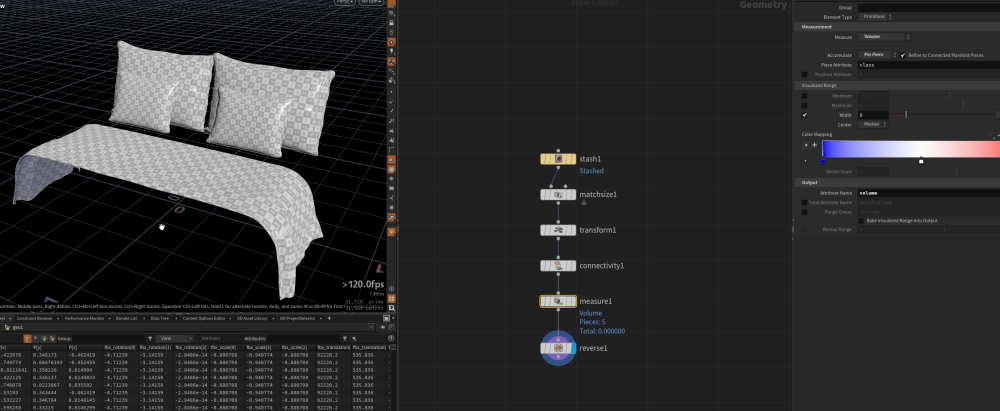Click the Stashed label under stash1
1000x411 pixels.
click(x=591, y=171)
